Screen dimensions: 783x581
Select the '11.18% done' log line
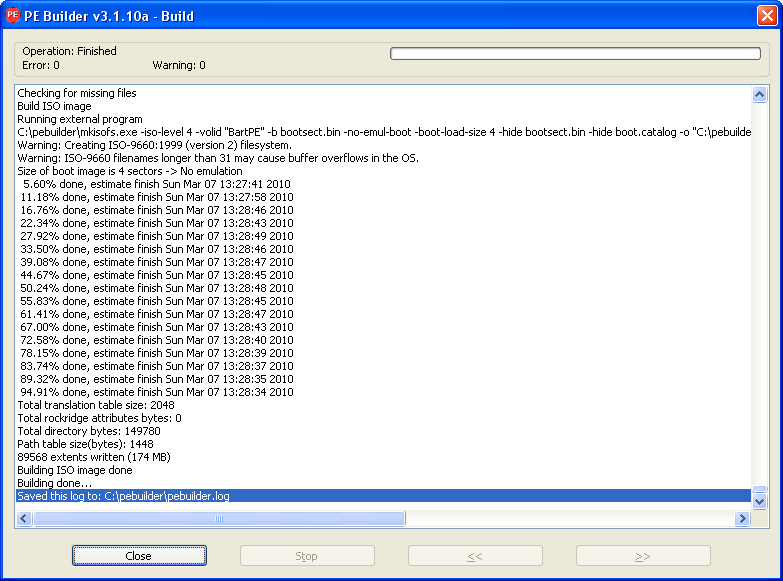click(384, 197)
